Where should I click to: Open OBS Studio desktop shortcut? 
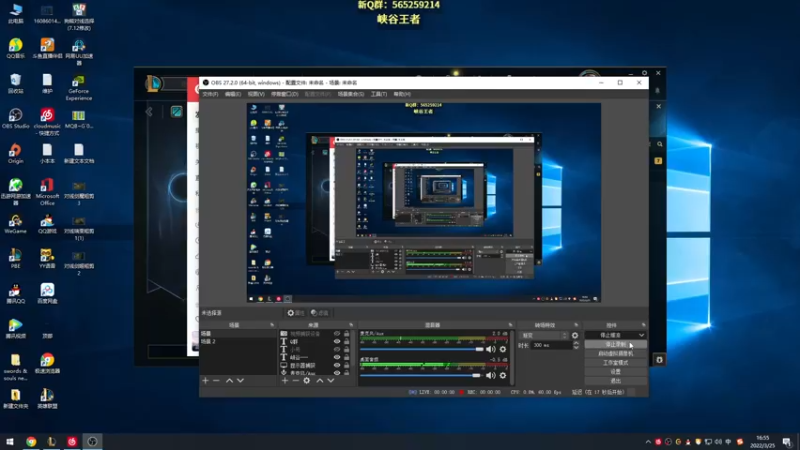(15, 118)
